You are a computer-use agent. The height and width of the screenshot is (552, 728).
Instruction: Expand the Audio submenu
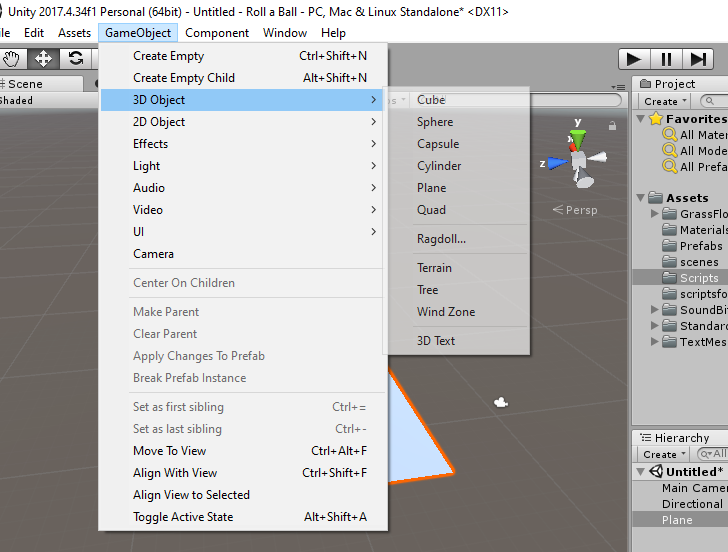[x=241, y=188]
